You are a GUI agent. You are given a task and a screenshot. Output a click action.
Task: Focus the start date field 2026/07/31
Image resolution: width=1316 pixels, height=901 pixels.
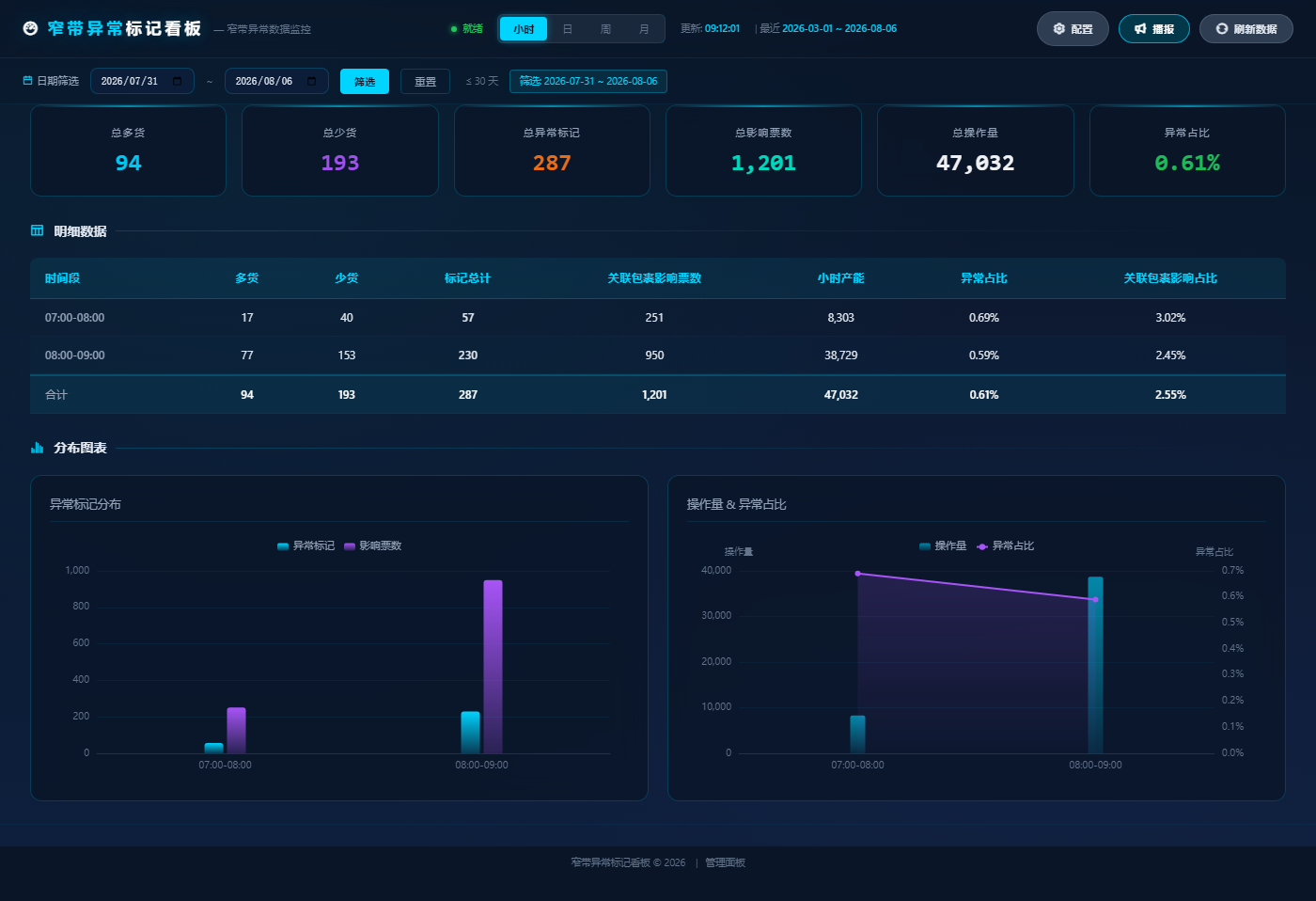pyautogui.click(x=142, y=81)
